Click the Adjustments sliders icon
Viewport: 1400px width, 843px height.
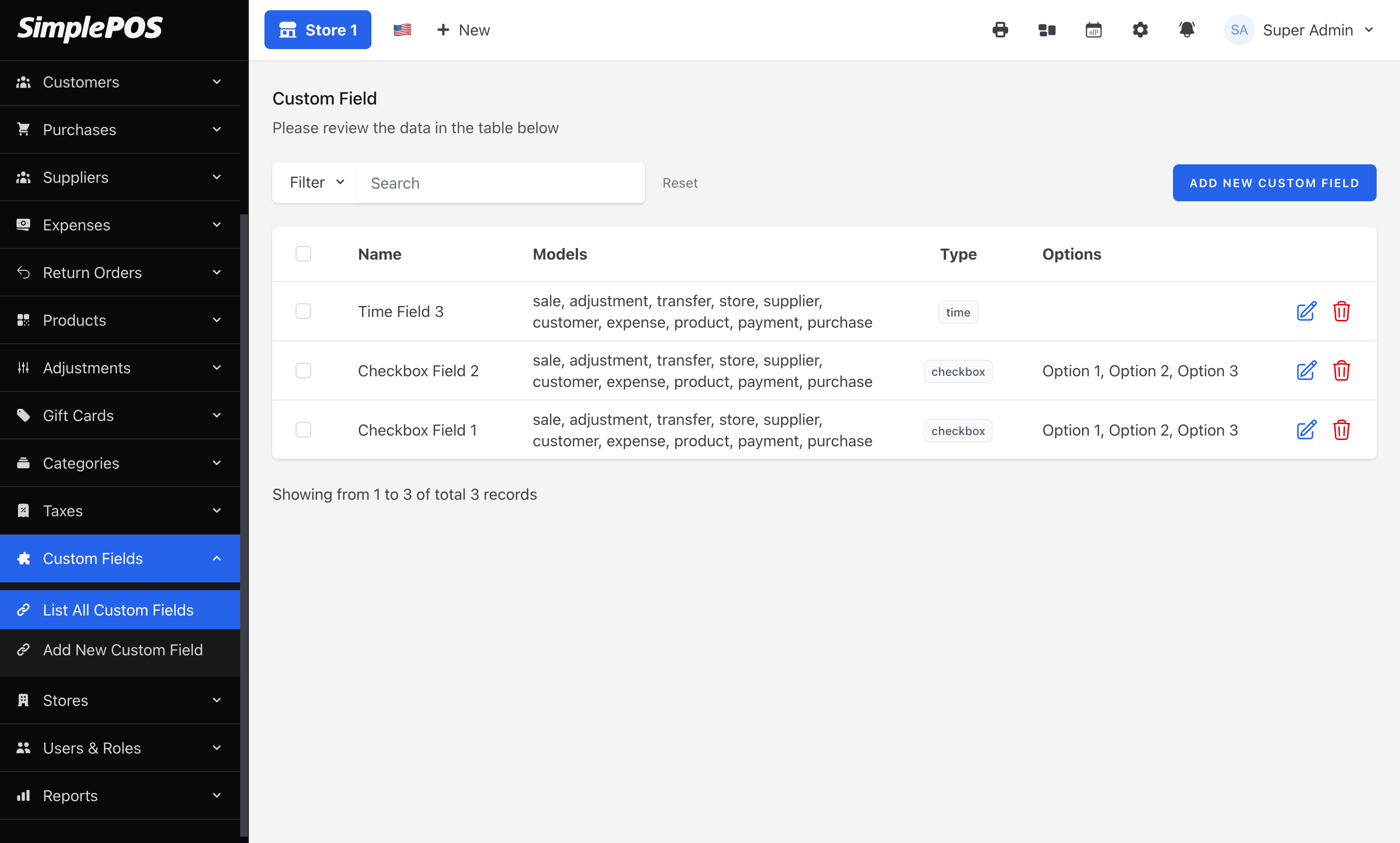(23, 368)
